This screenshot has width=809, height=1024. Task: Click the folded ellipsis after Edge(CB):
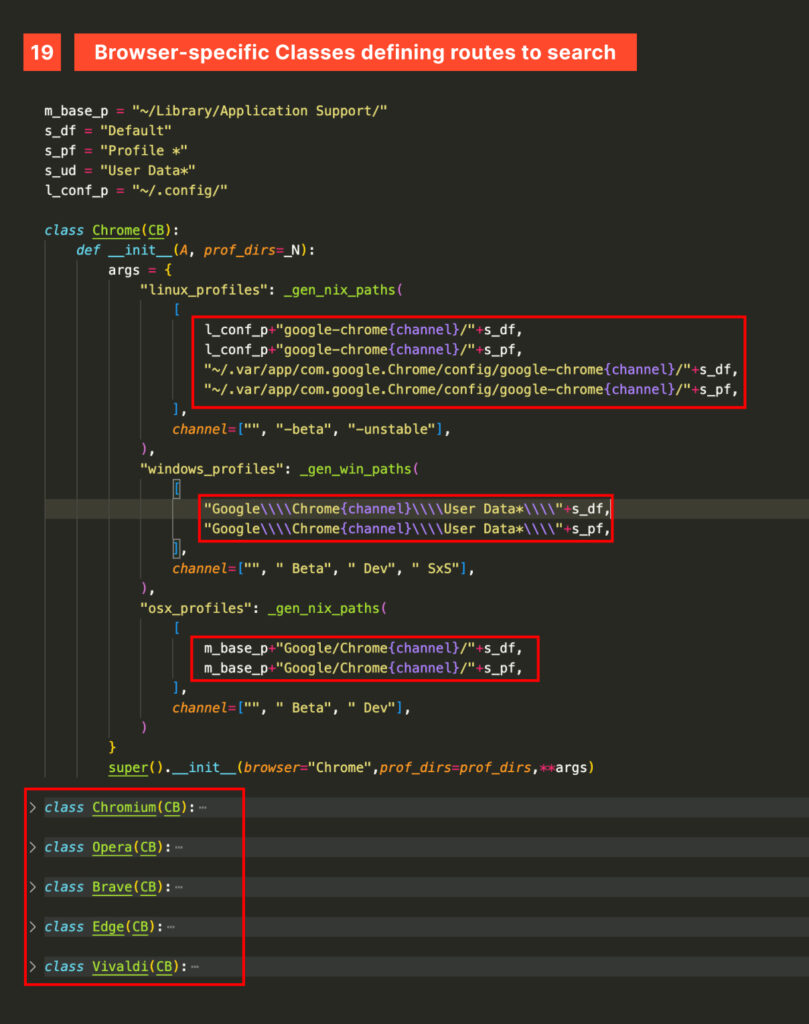click(171, 927)
